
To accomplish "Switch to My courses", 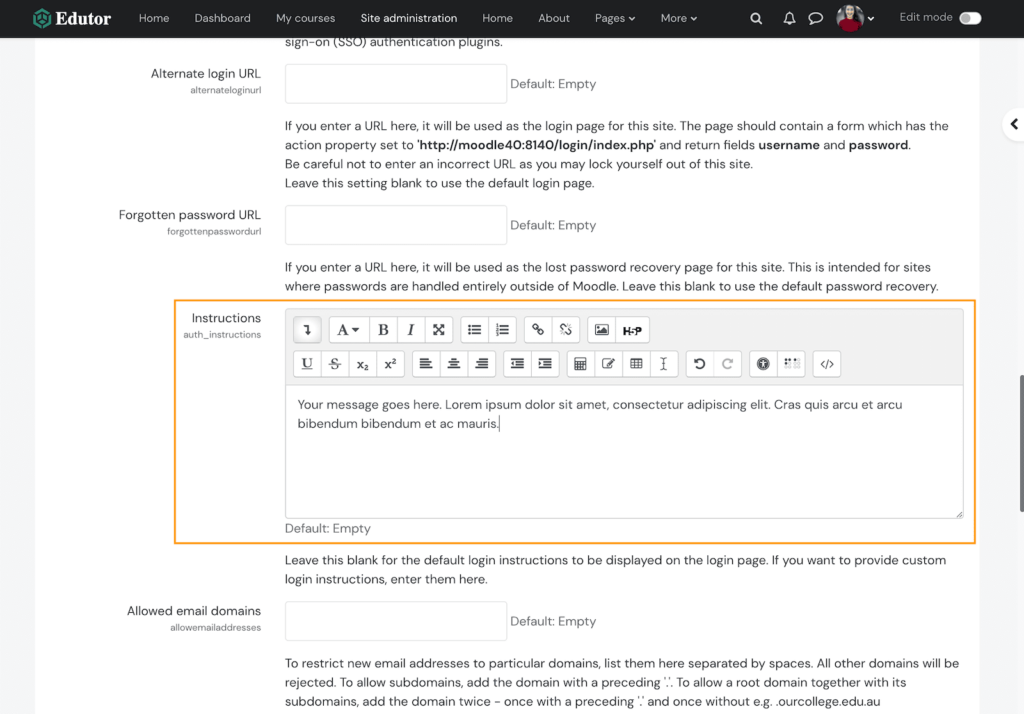I will tap(305, 18).
